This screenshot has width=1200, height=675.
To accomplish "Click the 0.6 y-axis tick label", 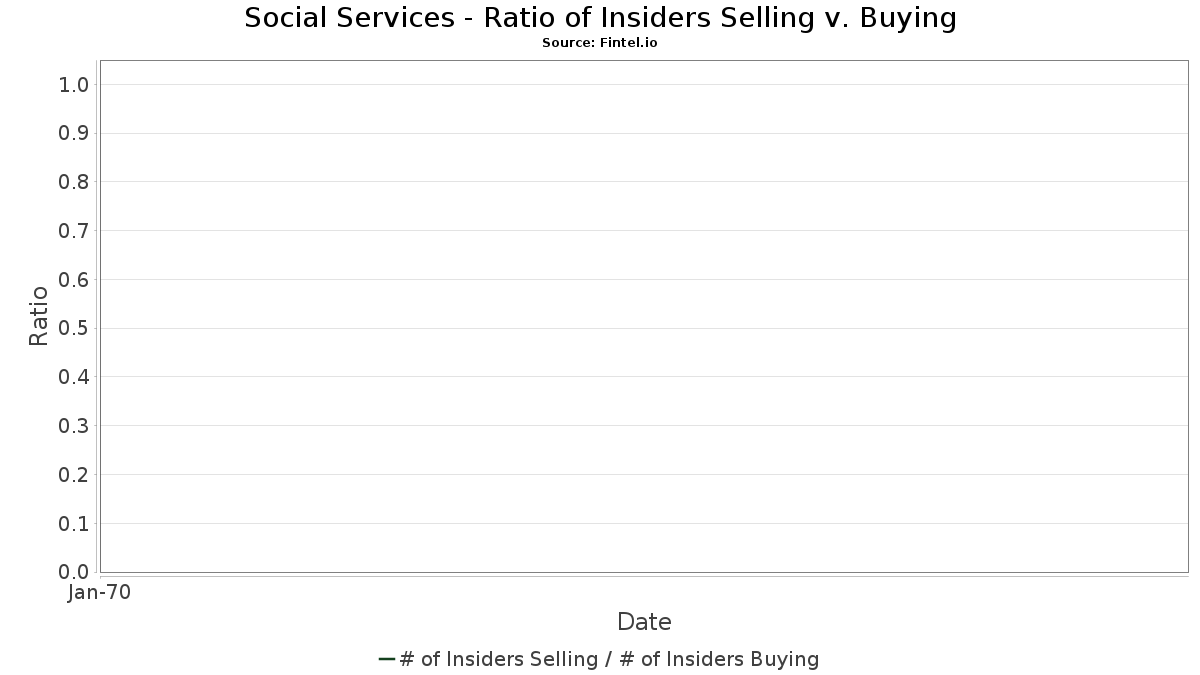I will pyautogui.click(x=75, y=280).
